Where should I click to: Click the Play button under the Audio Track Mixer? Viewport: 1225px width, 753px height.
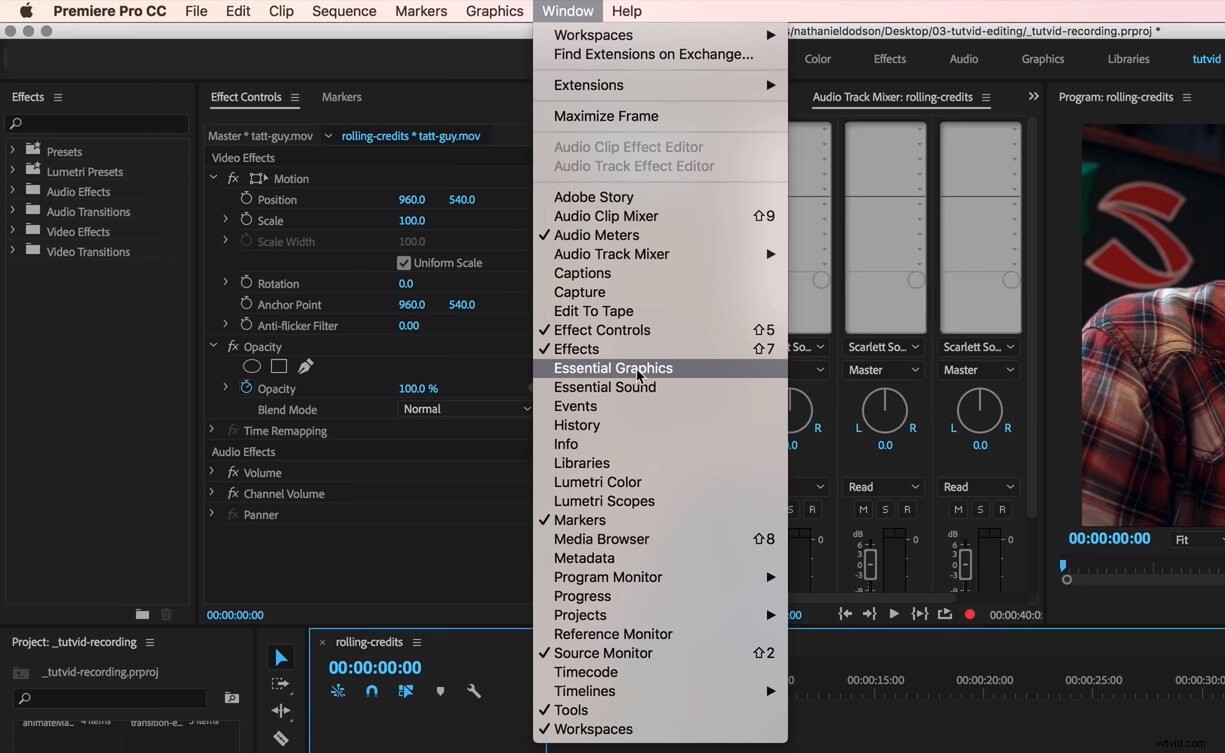(x=893, y=613)
